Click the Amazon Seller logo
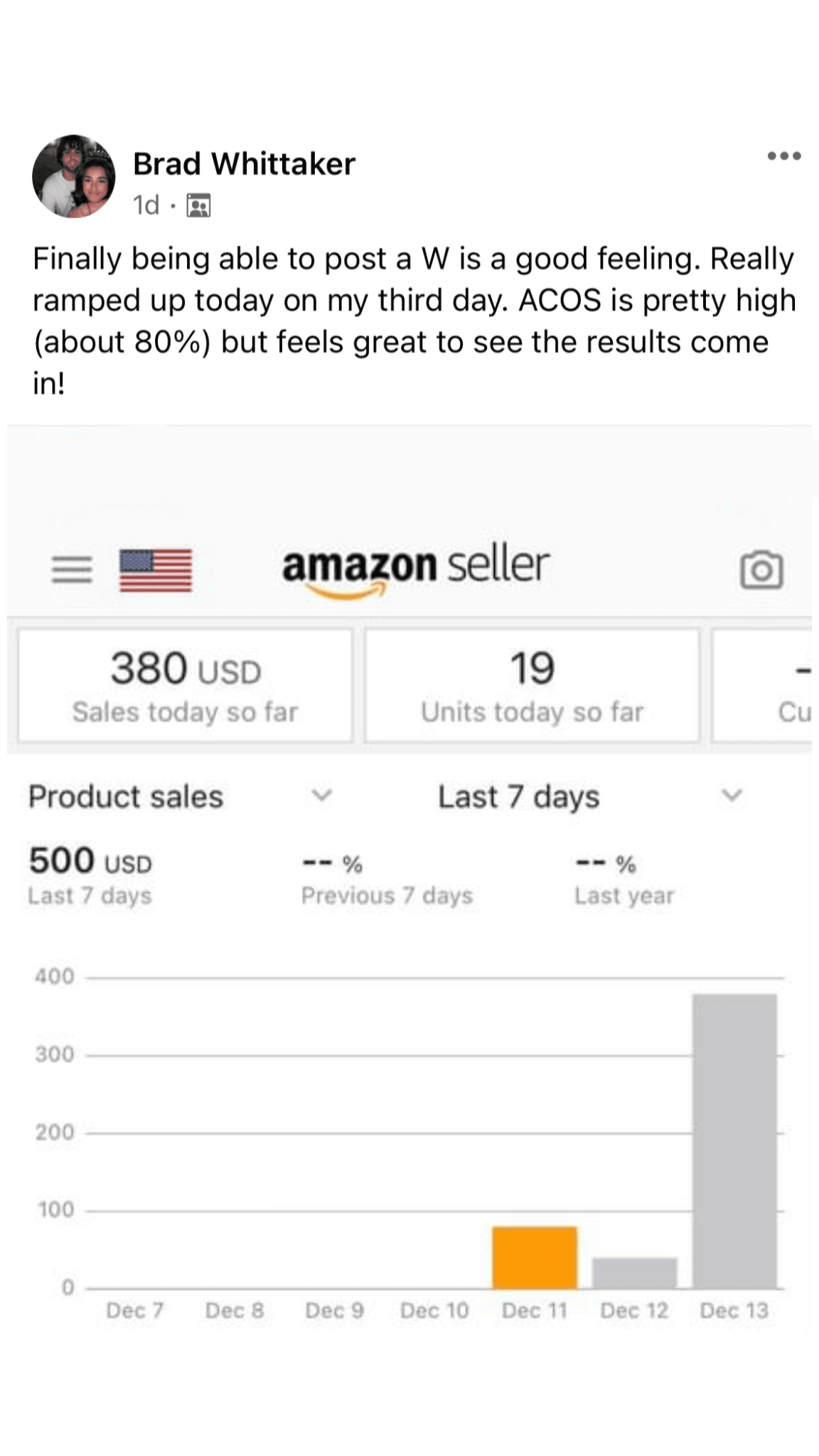 tap(416, 569)
